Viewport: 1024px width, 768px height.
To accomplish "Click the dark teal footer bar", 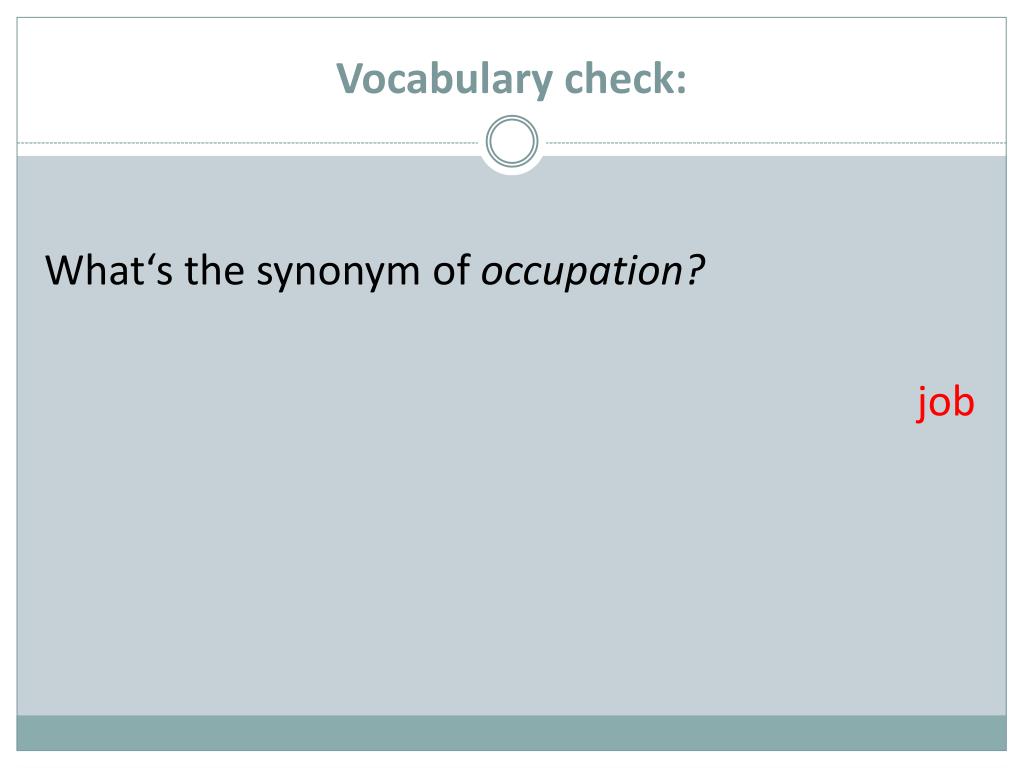I will [x=511, y=733].
